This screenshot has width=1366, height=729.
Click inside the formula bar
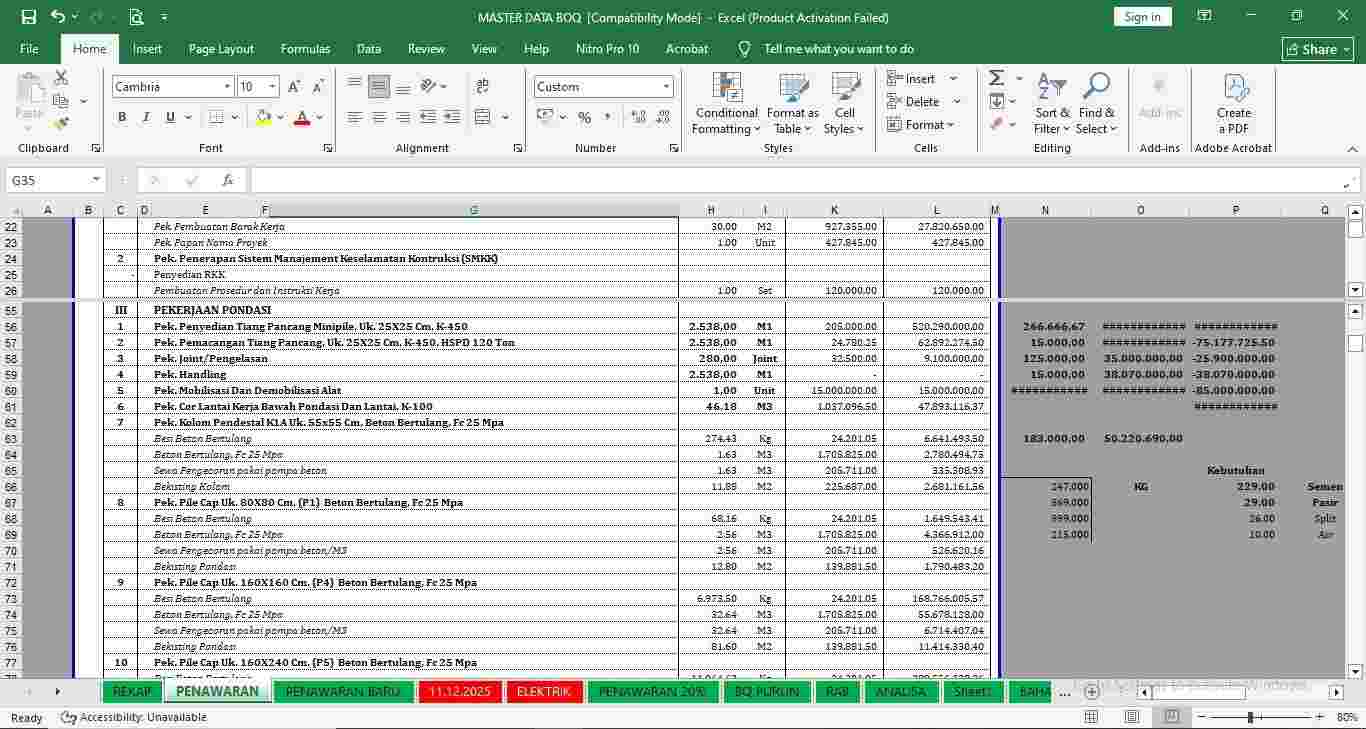pos(795,180)
